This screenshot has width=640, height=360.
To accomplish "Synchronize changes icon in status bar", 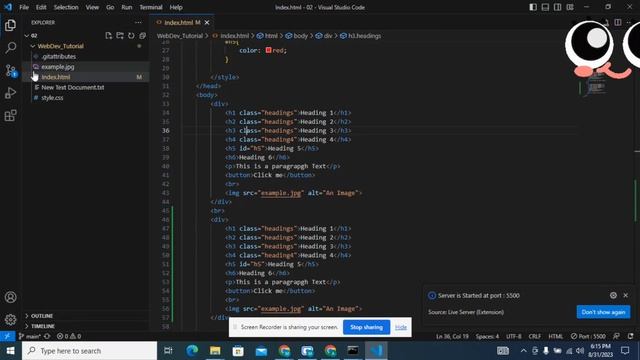I will [47, 336].
